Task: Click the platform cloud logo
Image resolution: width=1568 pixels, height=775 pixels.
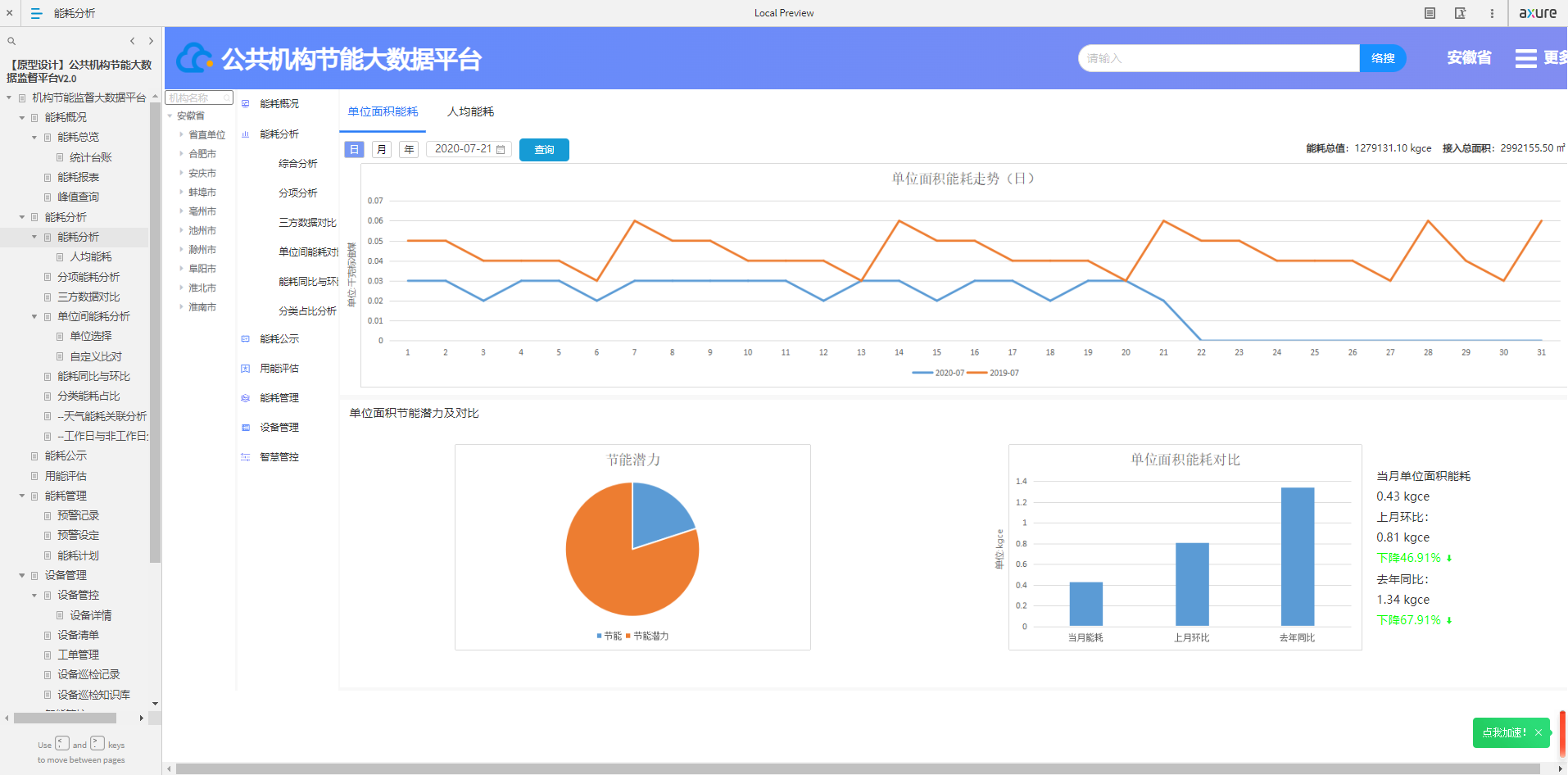Action: [195, 58]
